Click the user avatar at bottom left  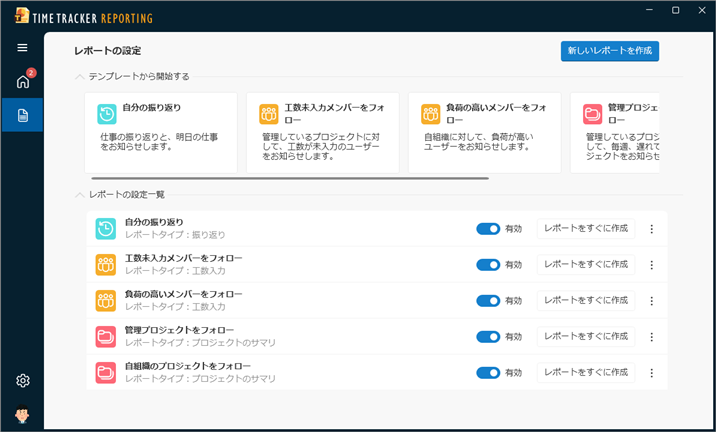[22, 414]
